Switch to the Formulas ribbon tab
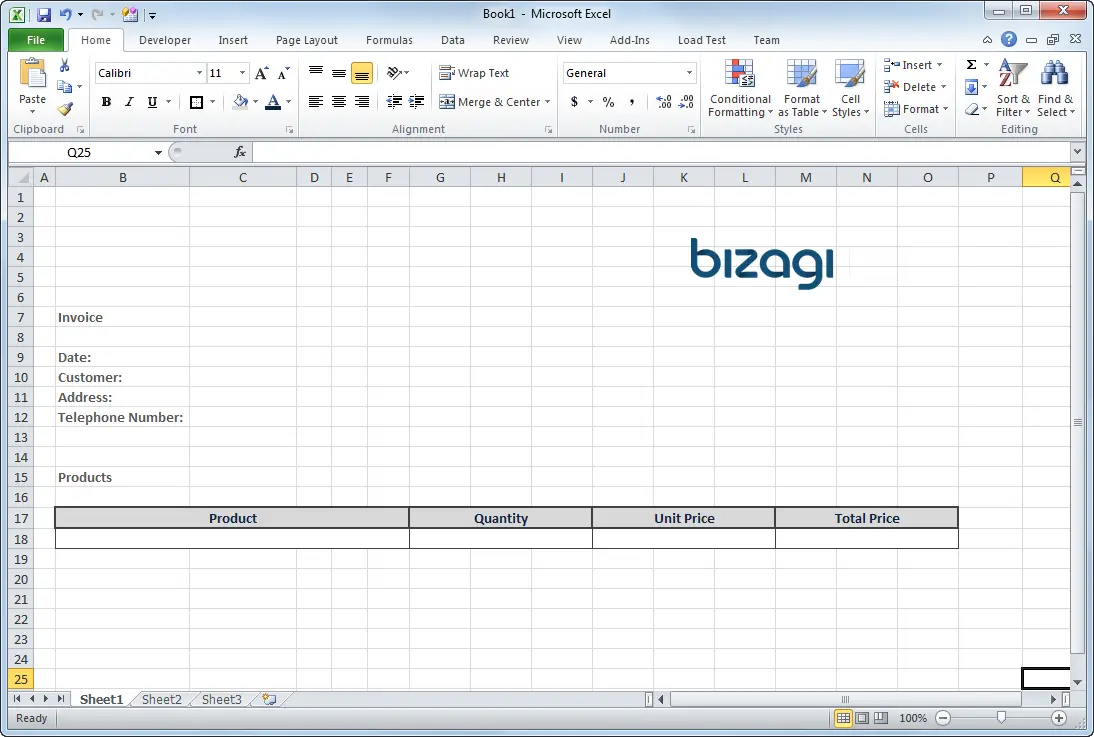This screenshot has width=1094, height=737. click(389, 40)
